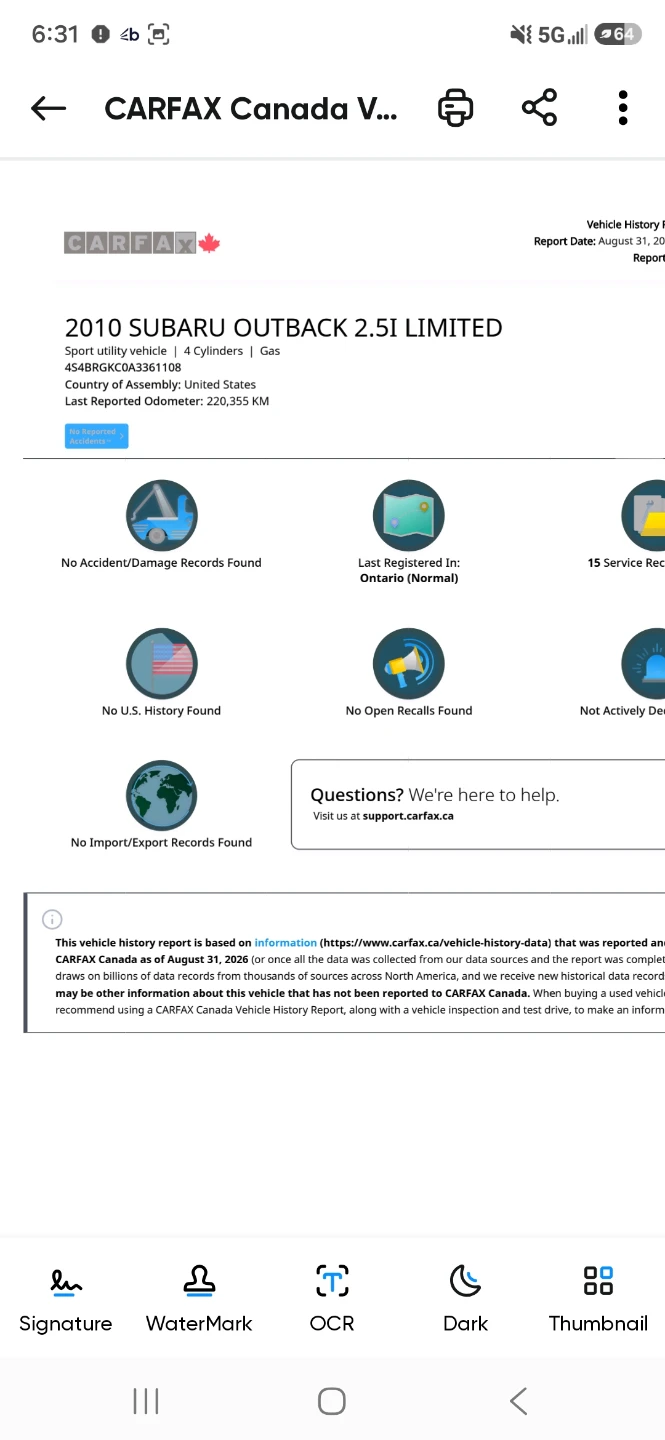This screenshot has height=1440, width=665.
Task: Open the Thumbnail view
Action: [x=598, y=1300]
